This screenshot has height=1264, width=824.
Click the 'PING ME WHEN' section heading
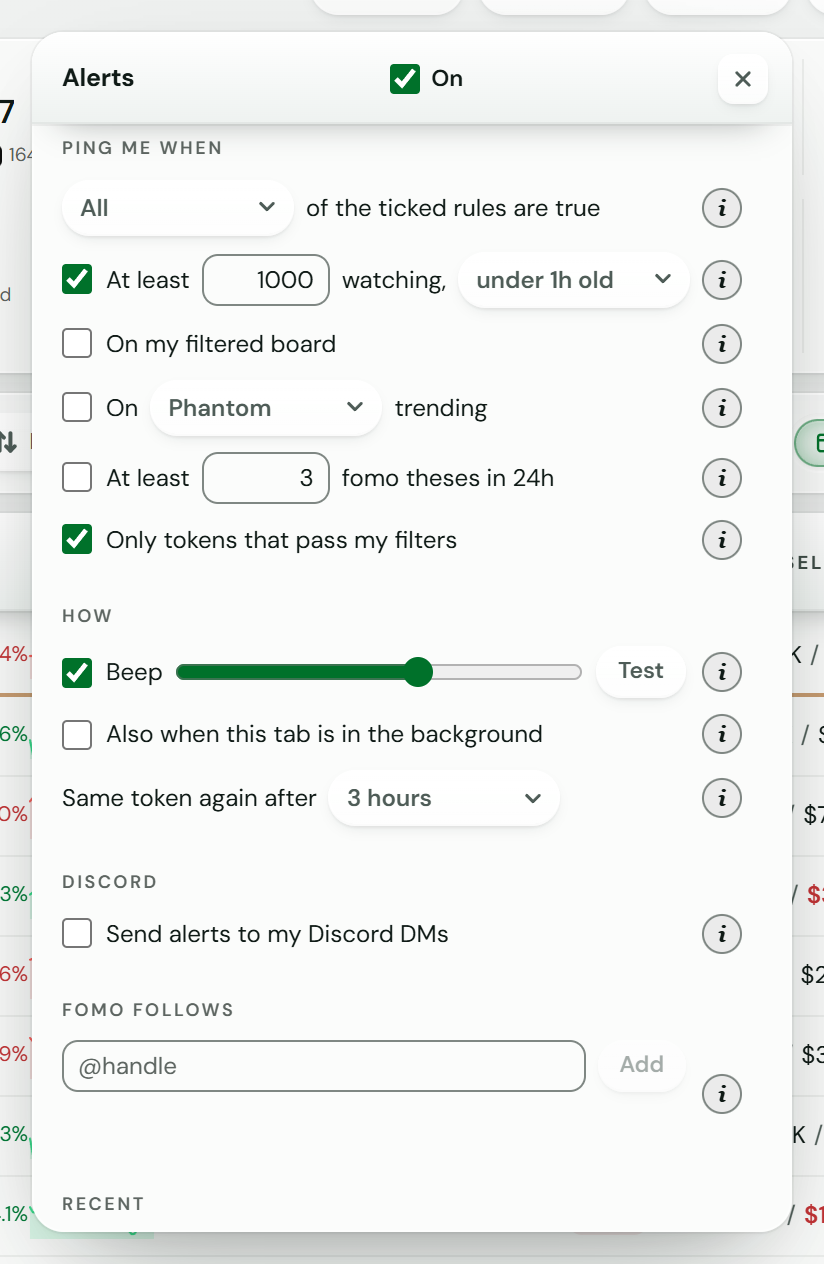142,148
